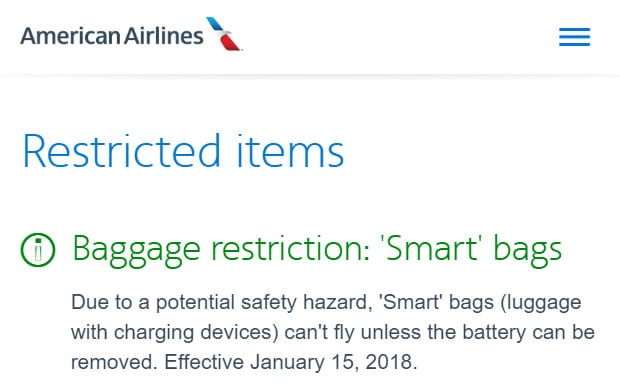Select the 'Restricted items' page heading
The height and width of the screenshot is (388, 620).
(x=183, y=151)
